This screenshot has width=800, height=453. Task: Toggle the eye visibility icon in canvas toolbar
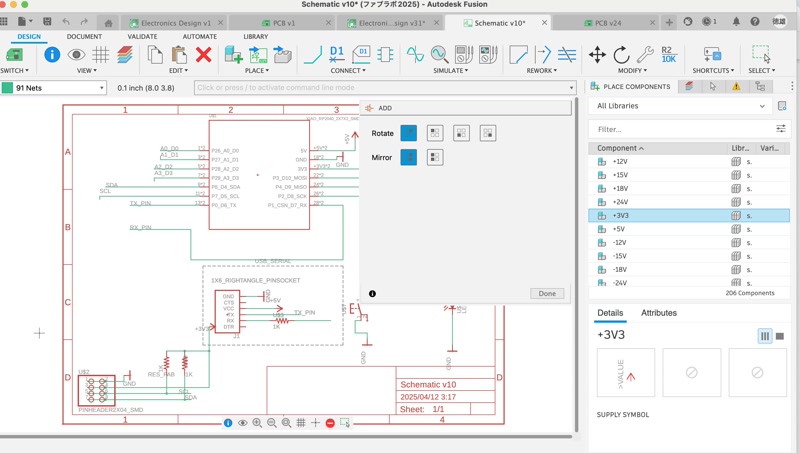(x=242, y=423)
